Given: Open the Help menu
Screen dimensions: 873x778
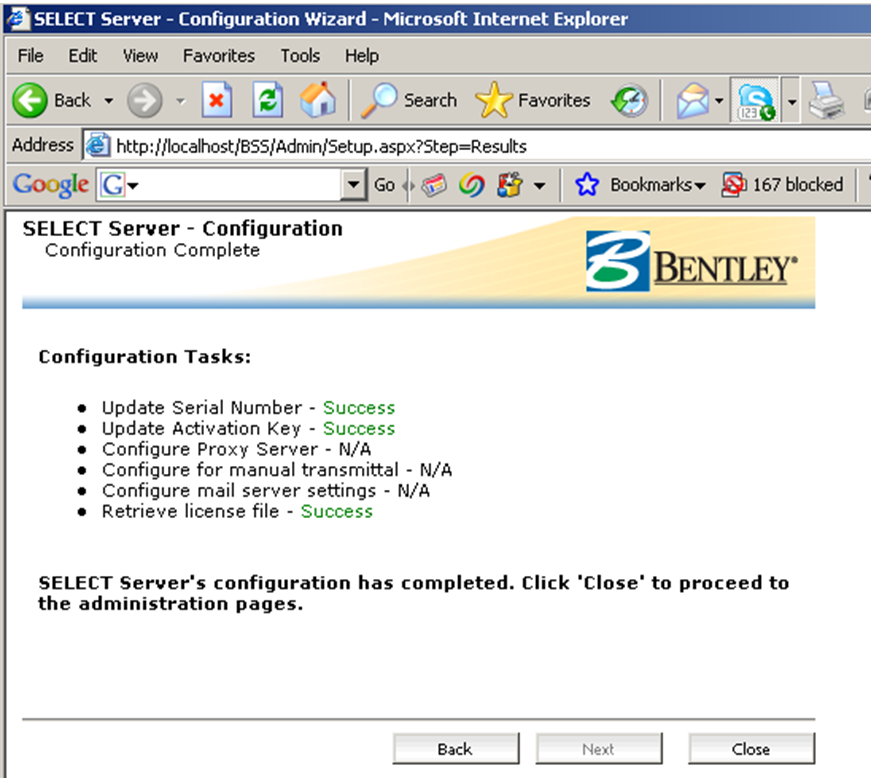Looking at the screenshot, I should [362, 56].
